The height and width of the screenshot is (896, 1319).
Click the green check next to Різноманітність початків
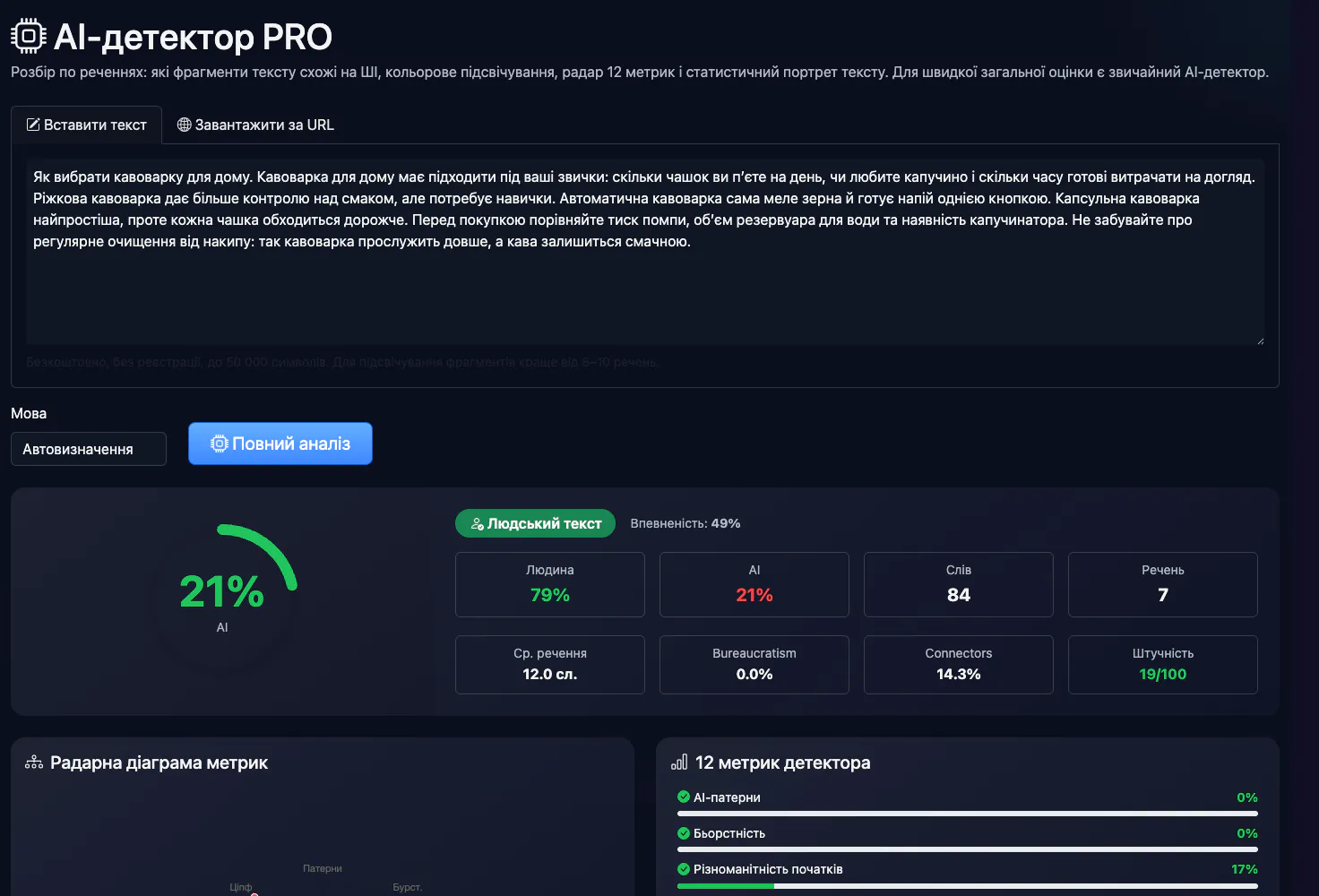684,868
